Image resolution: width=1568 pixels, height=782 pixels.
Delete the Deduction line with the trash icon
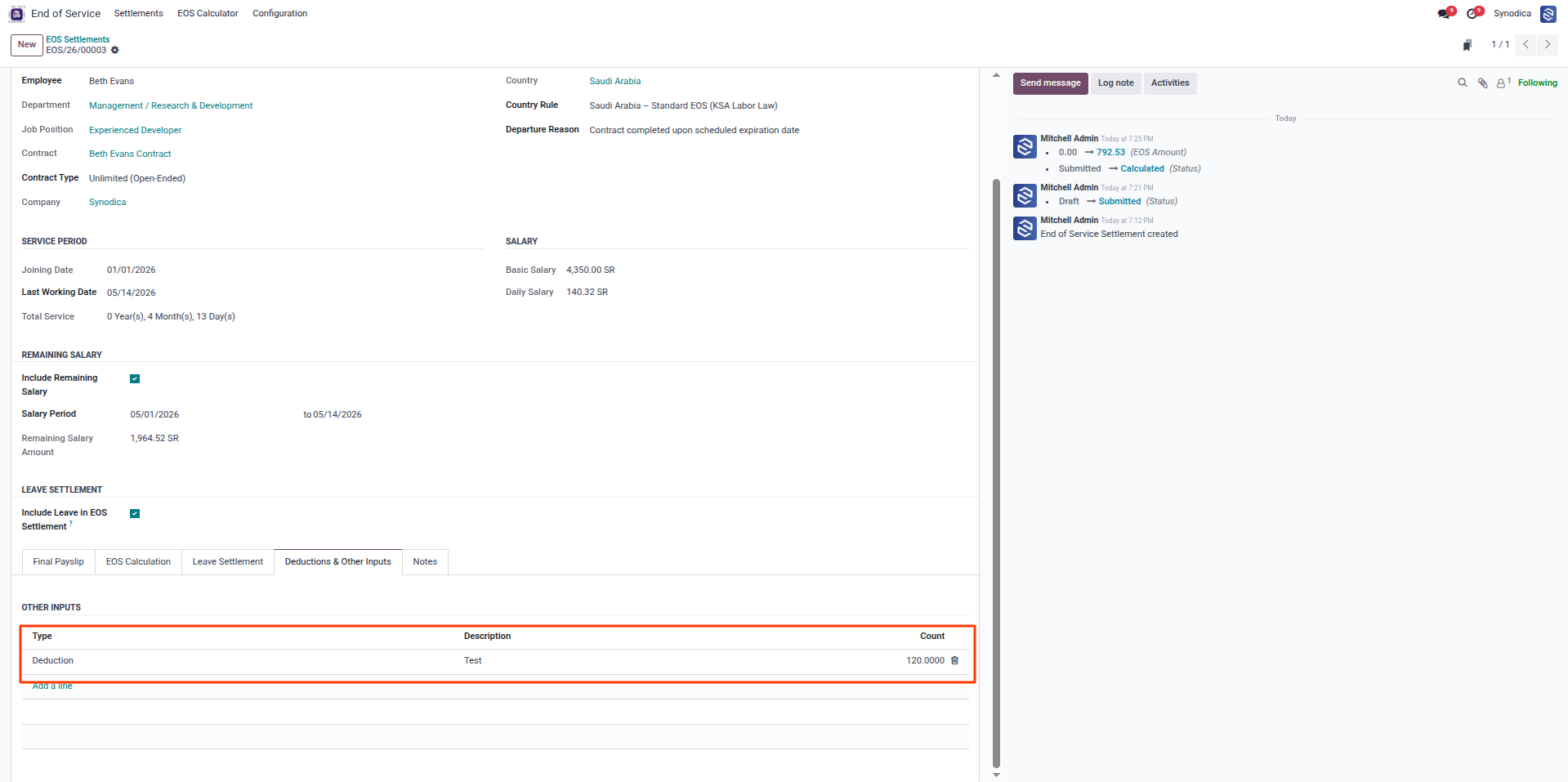pos(954,660)
